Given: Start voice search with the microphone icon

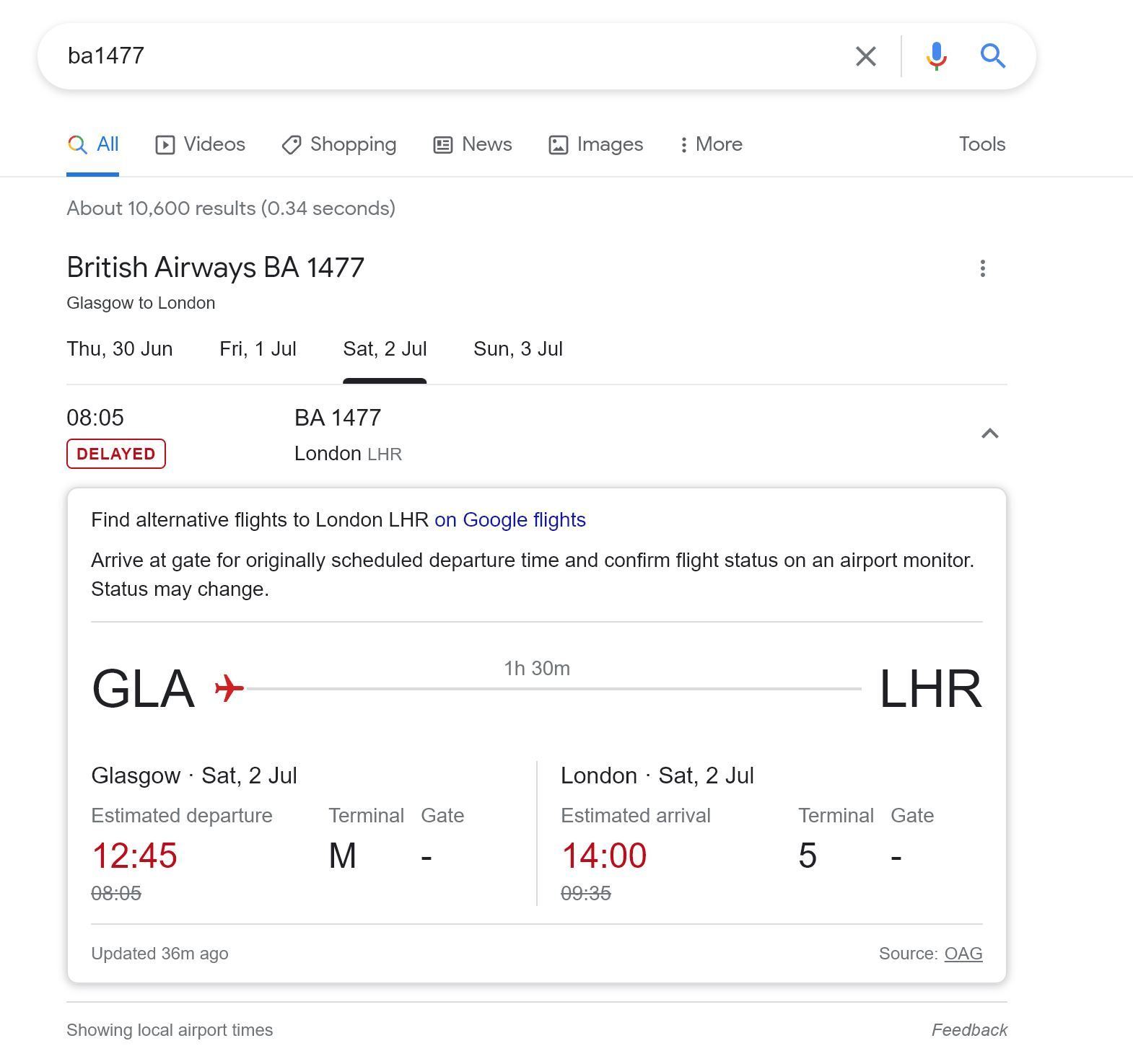Looking at the screenshot, I should tap(936, 56).
